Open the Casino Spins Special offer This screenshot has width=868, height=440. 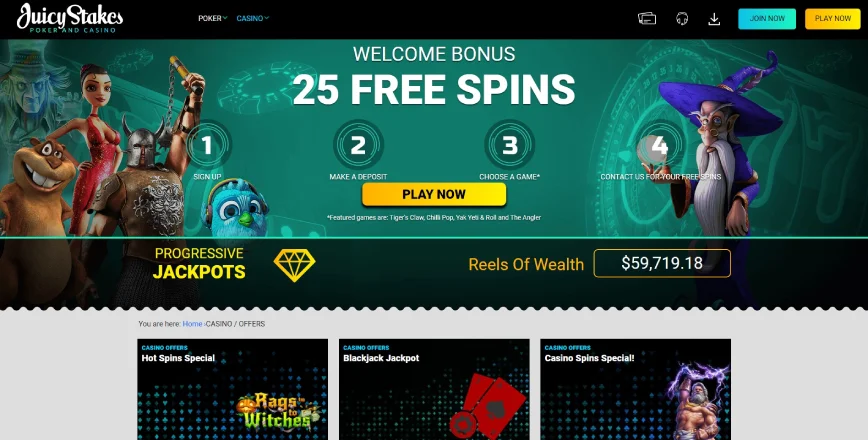point(636,390)
